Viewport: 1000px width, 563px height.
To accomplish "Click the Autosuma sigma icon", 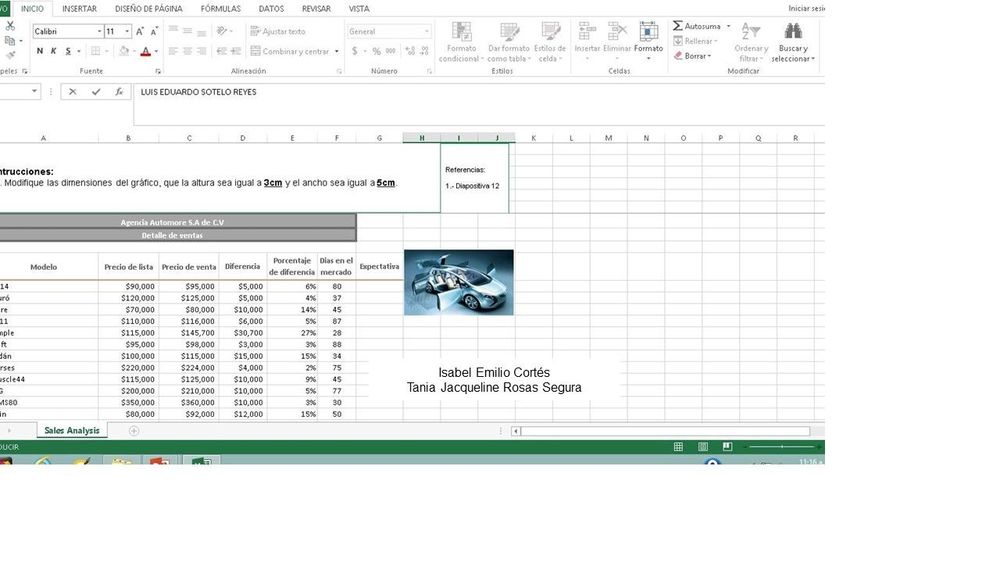I will (x=678, y=26).
